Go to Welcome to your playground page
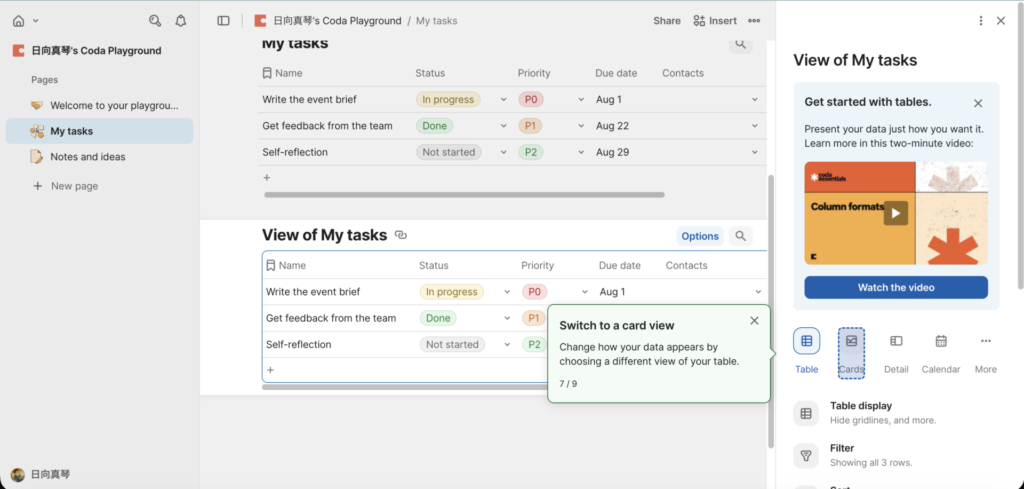The width and height of the screenshot is (1024, 489). 114,105
